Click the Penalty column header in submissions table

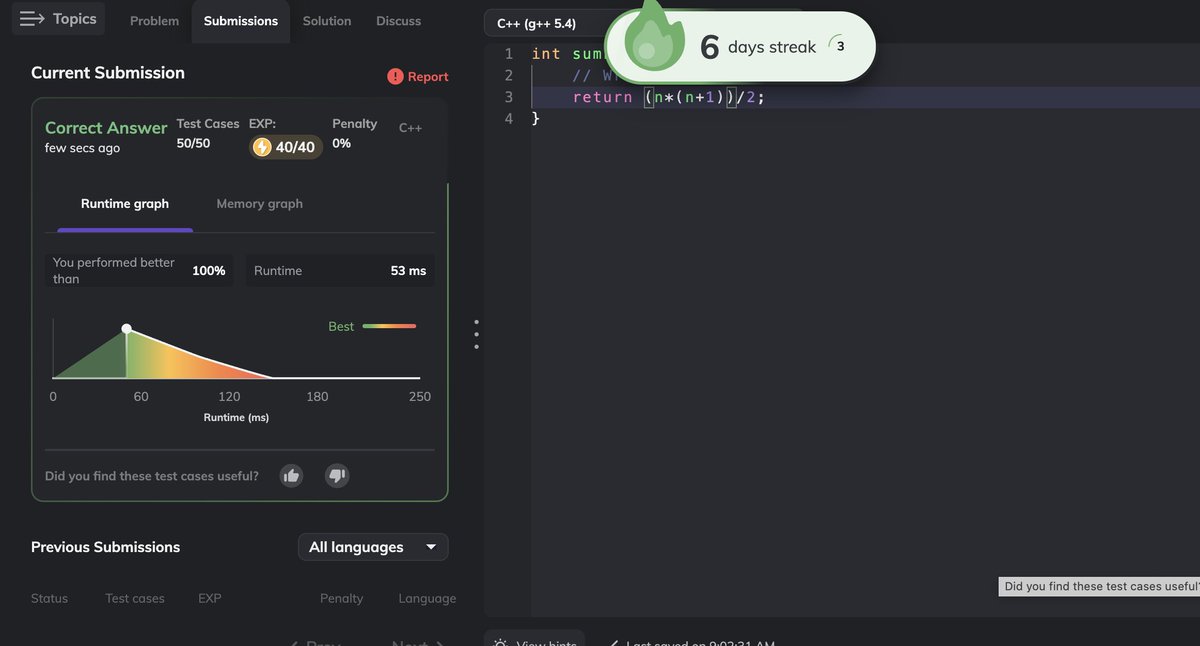pos(341,598)
